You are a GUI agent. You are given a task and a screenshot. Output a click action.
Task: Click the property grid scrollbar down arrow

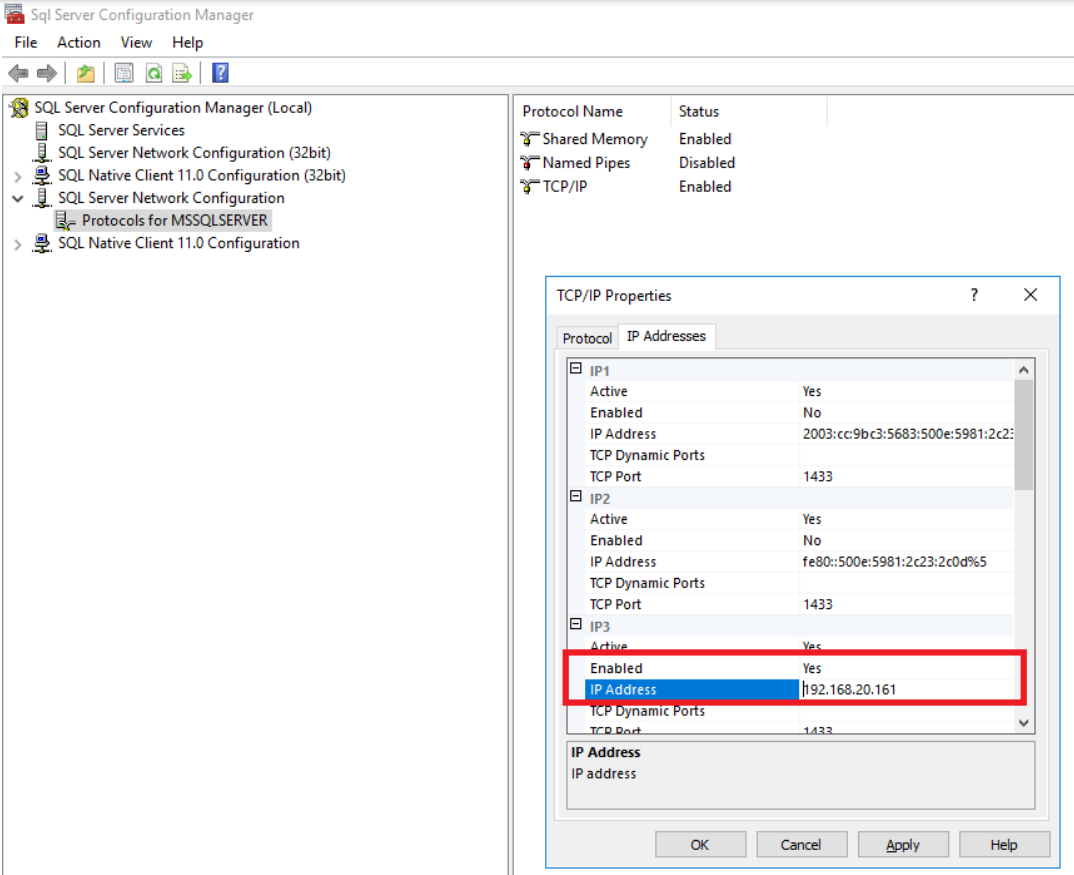(x=1023, y=722)
